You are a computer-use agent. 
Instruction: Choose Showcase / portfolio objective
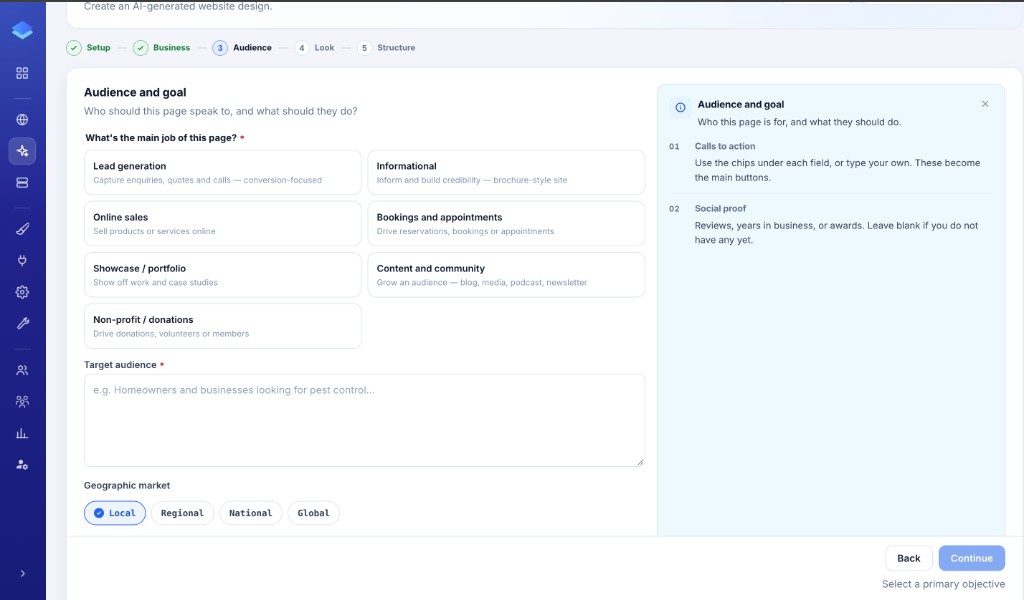tap(223, 275)
